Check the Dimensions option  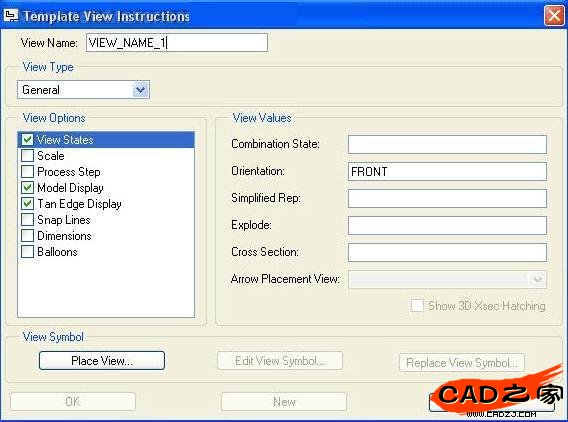(28, 235)
